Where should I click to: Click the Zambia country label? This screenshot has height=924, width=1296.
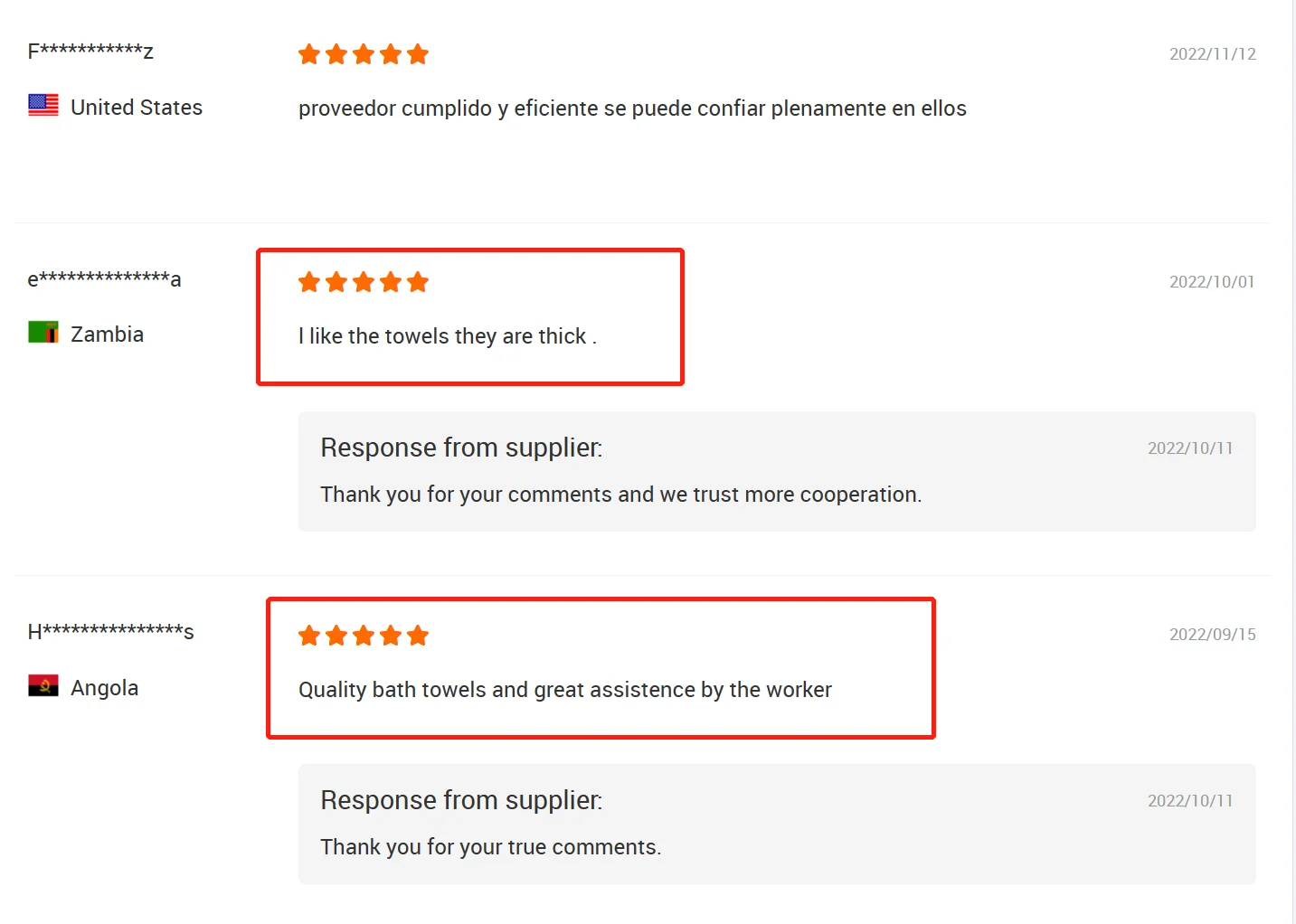107,335
